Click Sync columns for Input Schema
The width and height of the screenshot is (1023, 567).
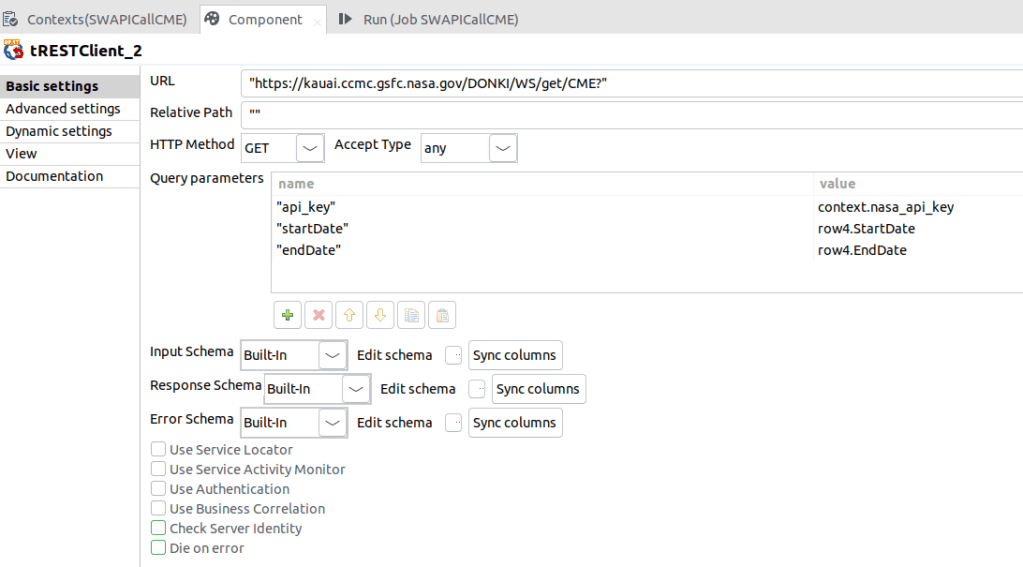[515, 355]
